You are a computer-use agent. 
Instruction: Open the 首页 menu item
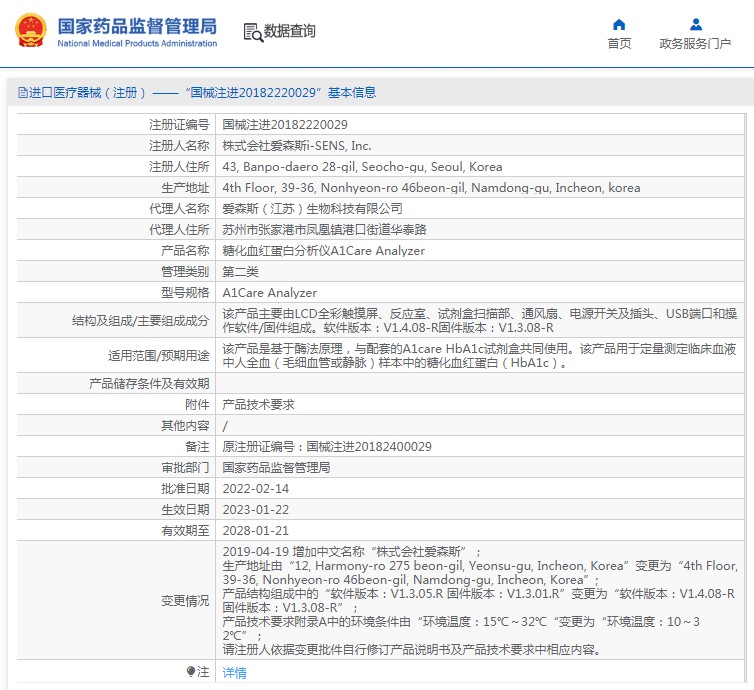(619, 43)
